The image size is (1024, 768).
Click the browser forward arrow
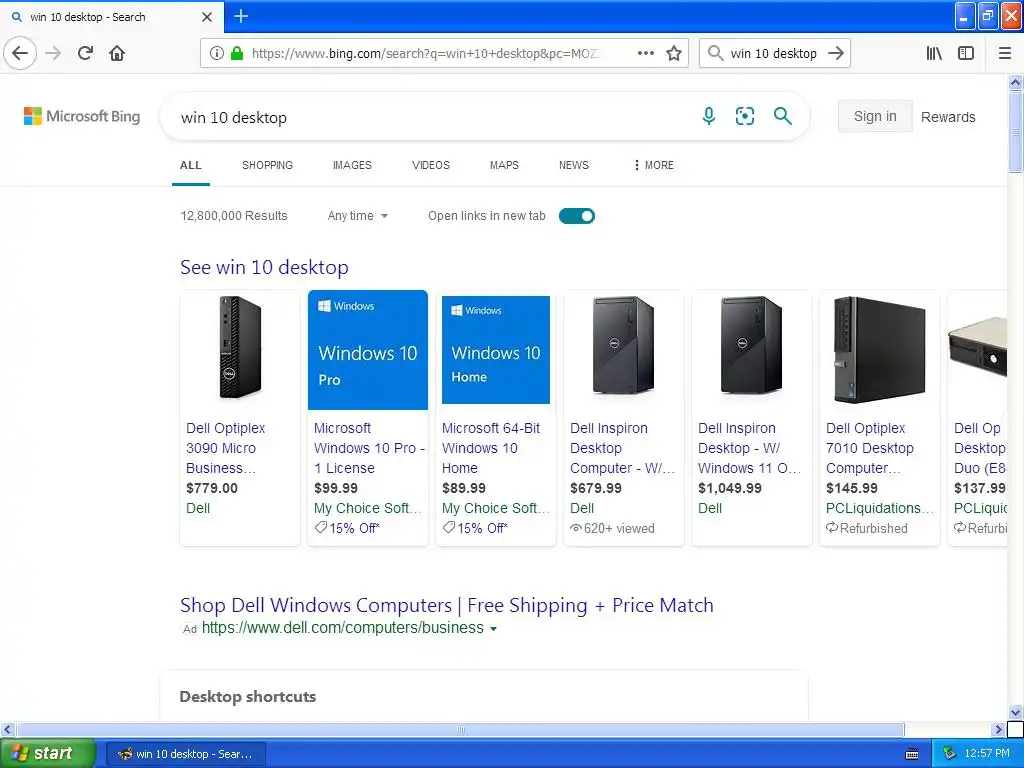[54, 53]
